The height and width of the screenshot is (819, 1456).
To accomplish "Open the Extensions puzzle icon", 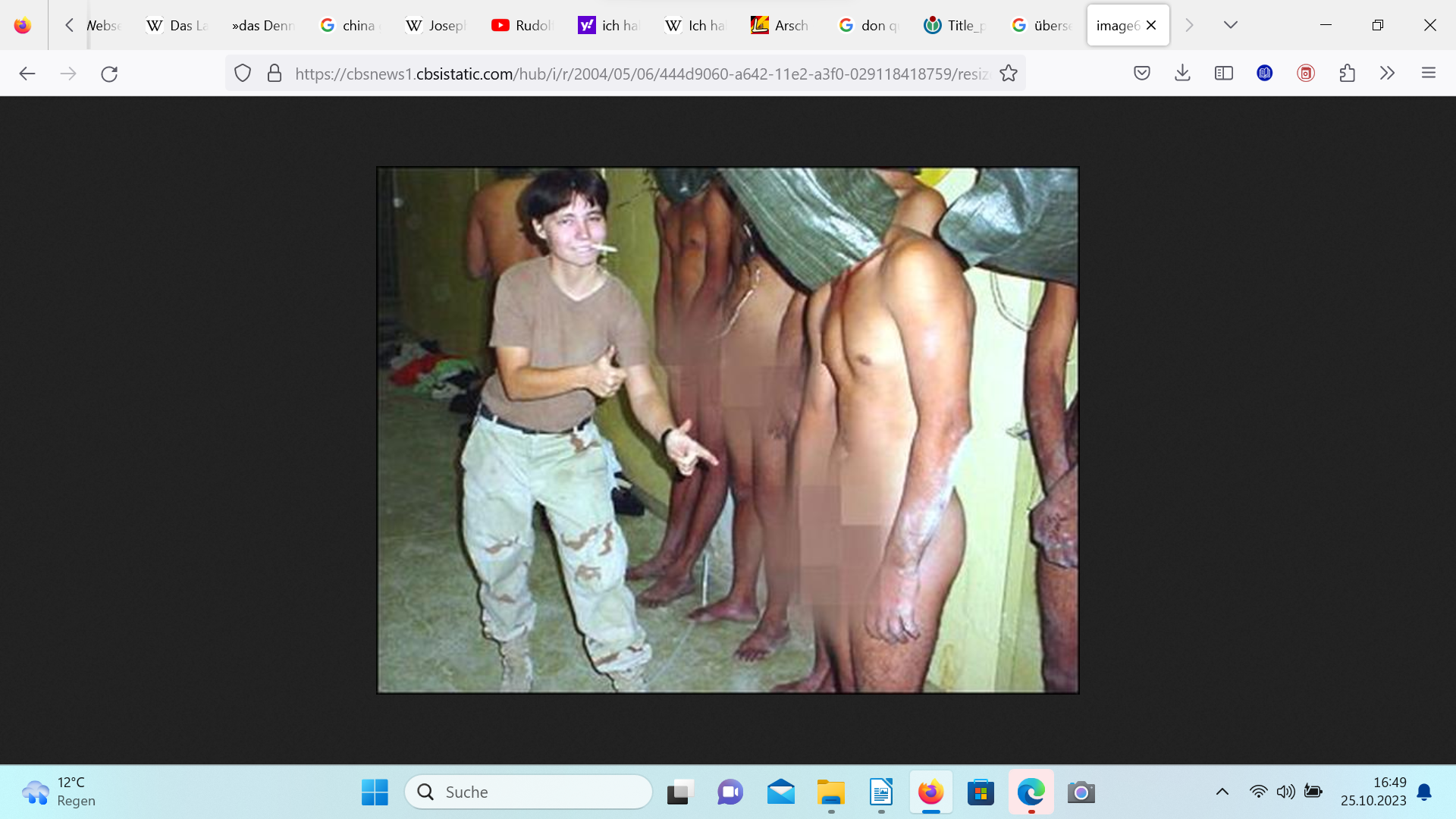I will click(1347, 74).
